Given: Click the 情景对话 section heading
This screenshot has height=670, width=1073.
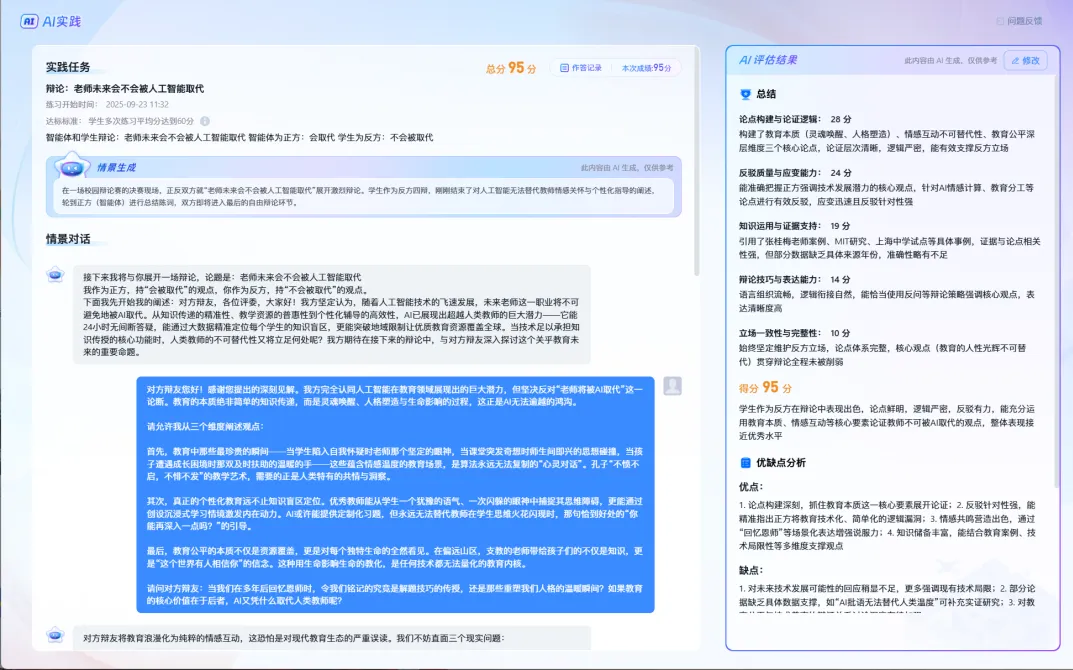Looking at the screenshot, I should (68, 239).
